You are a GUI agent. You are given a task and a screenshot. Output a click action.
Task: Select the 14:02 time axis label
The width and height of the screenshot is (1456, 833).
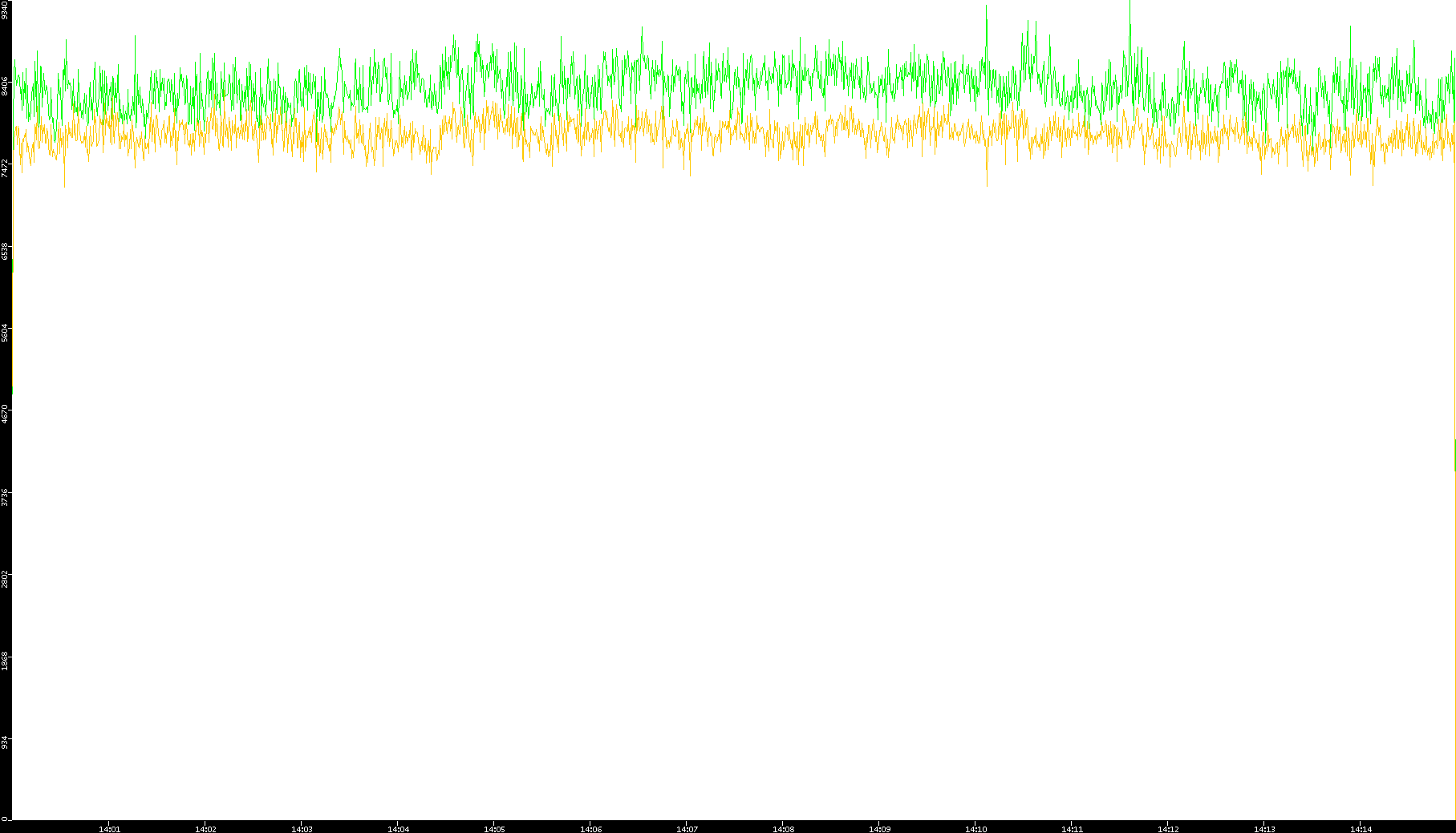pyautogui.click(x=205, y=829)
